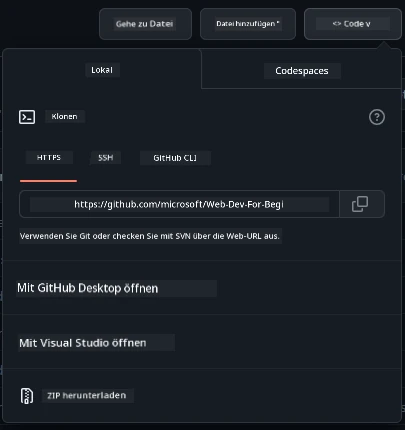This screenshot has height=430, width=405.
Task: Click the repository HTTPS URL field
Action: click(179, 204)
